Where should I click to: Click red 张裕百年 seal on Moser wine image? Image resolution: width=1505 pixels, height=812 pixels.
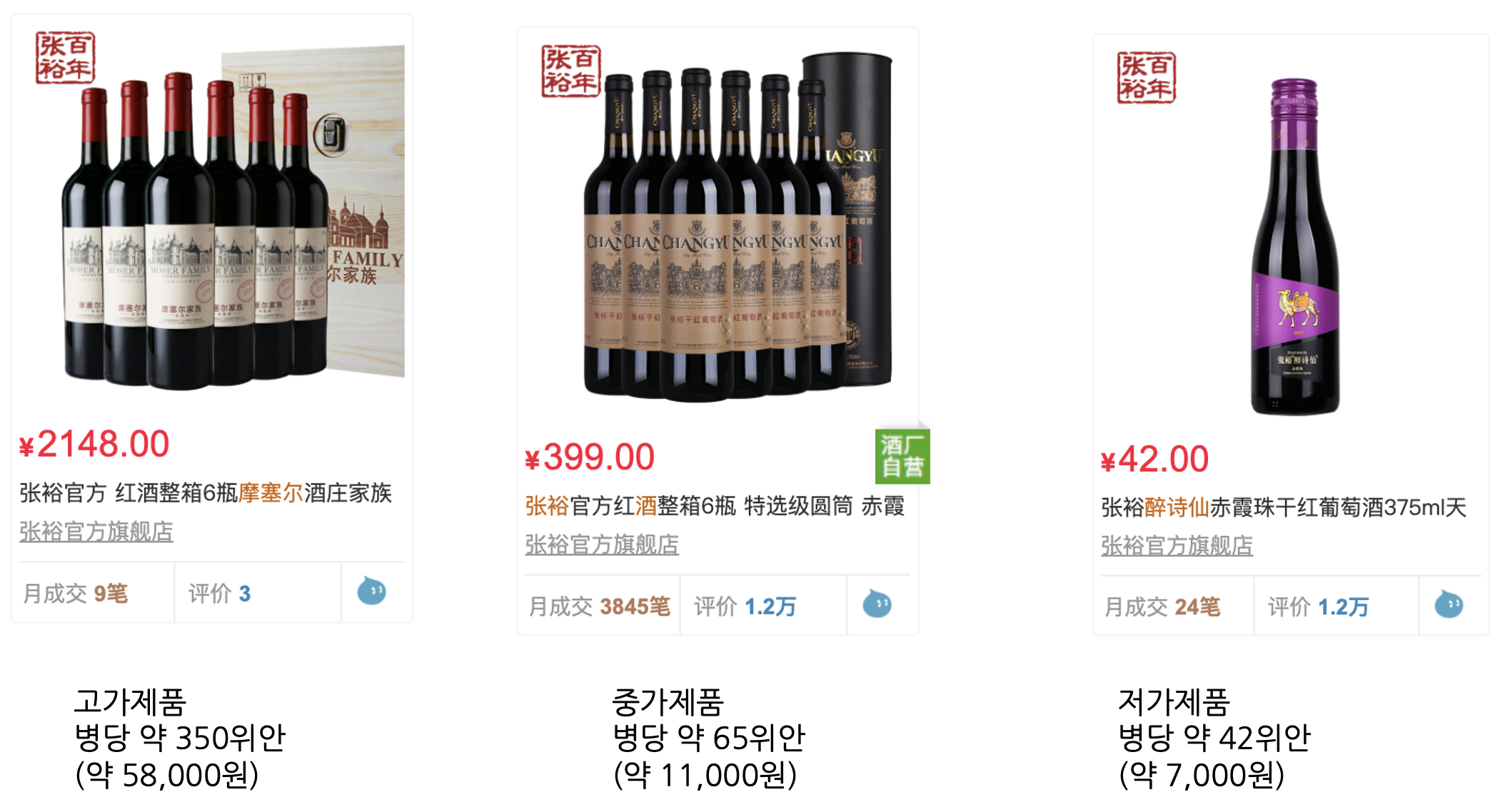pyautogui.click(x=66, y=58)
